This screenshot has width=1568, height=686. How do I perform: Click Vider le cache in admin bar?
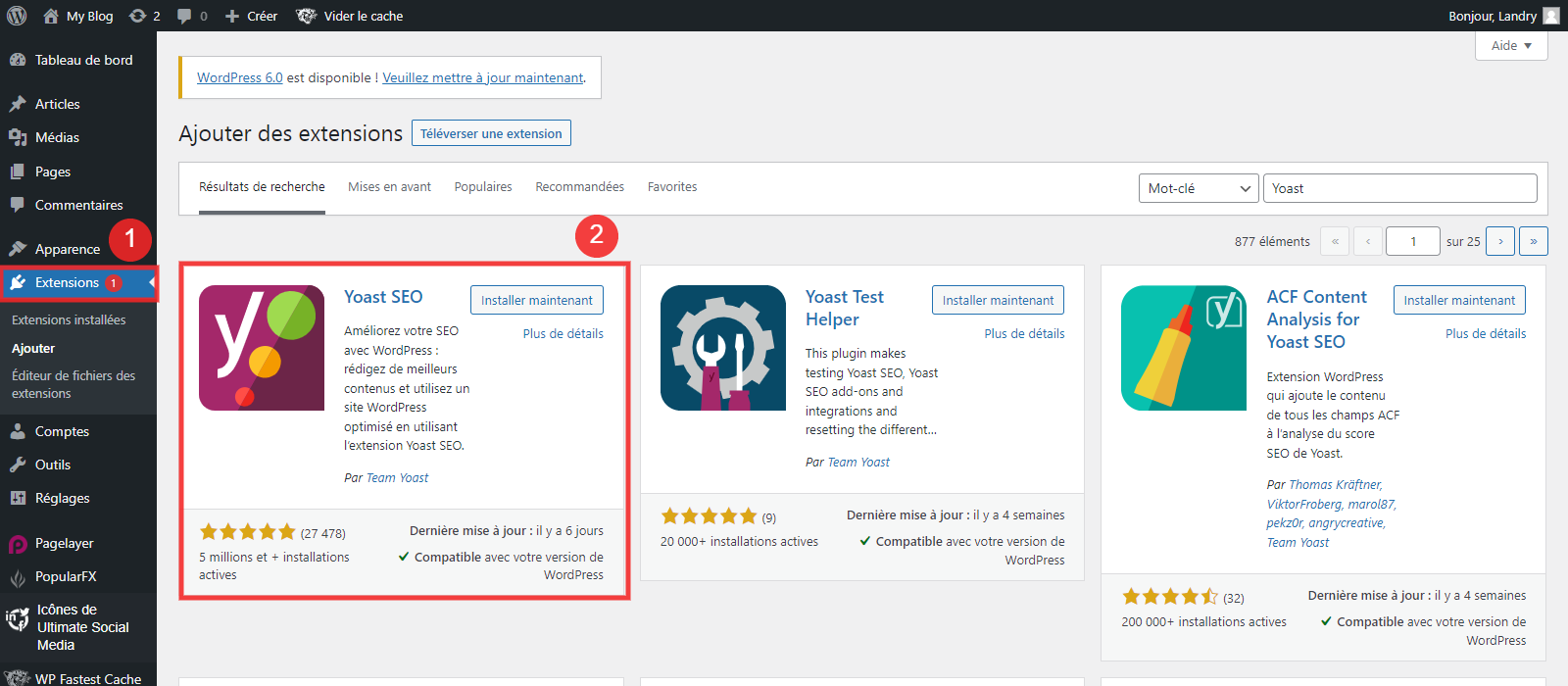350,16
